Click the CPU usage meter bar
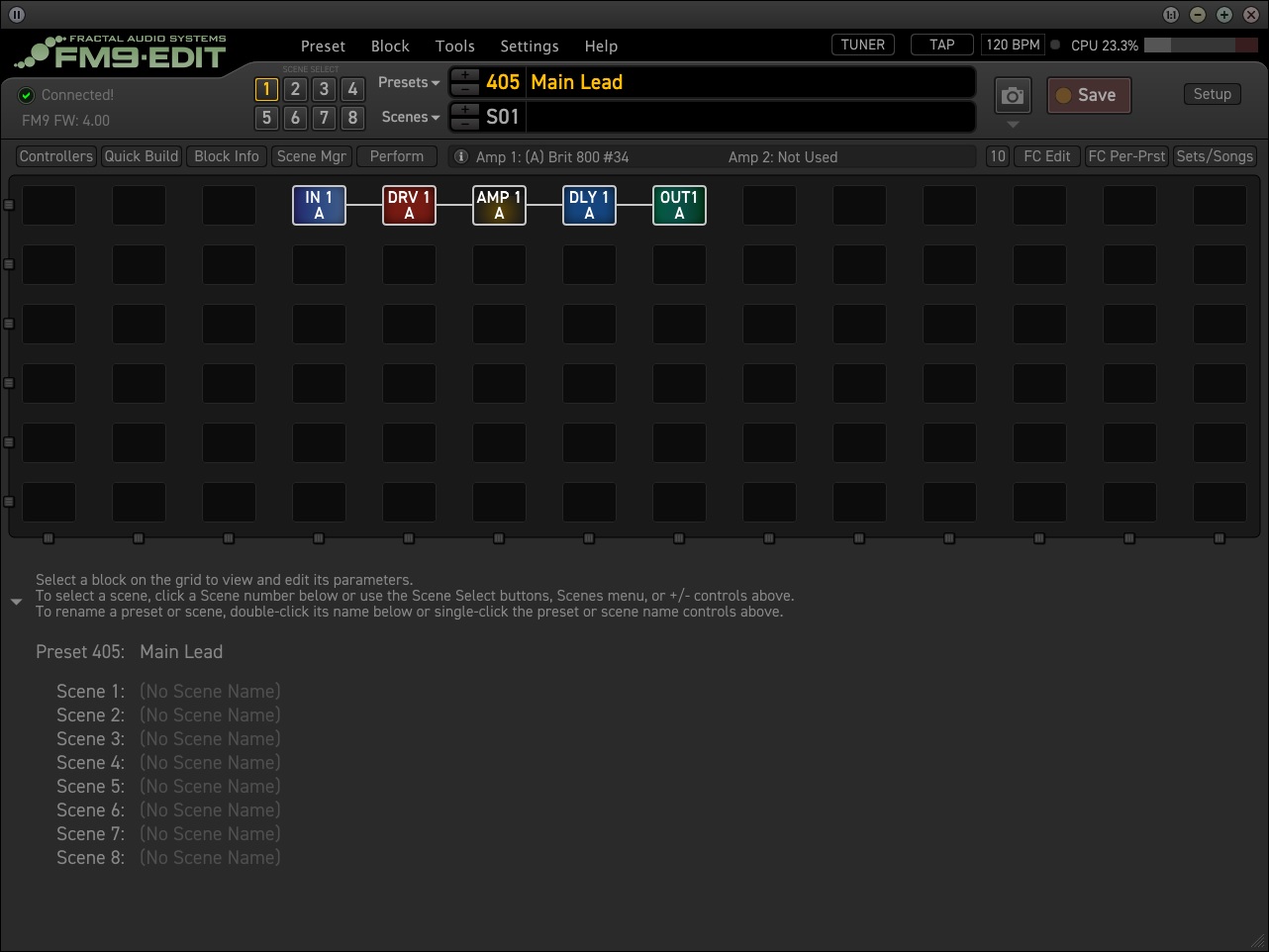The height and width of the screenshot is (952, 1269). (1201, 46)
